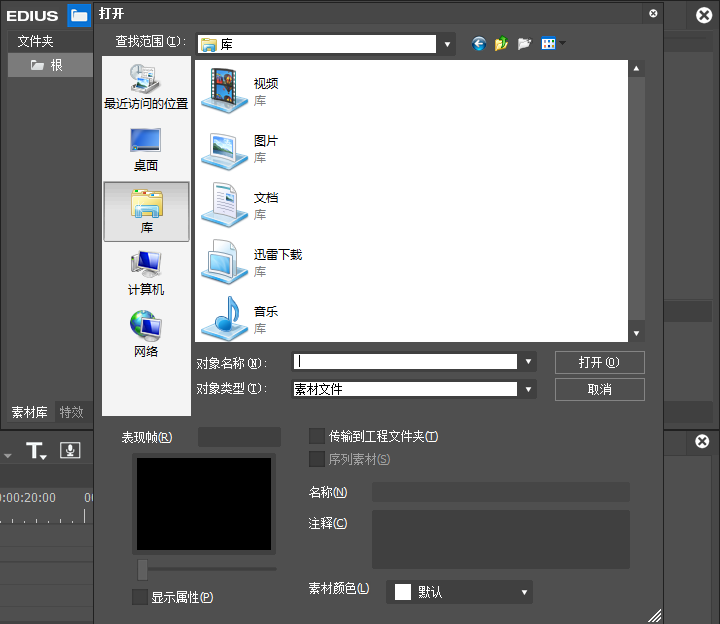Image resolution: width=720 pixels, height=624 pixels.
Task: Expand the 查找范围 location dropdown
Action: 448,44
